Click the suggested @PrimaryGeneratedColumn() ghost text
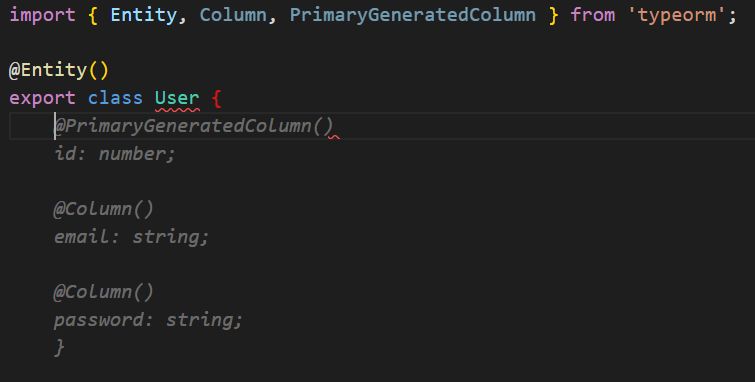Screen dimensions: 755x382 pos(194,126)
